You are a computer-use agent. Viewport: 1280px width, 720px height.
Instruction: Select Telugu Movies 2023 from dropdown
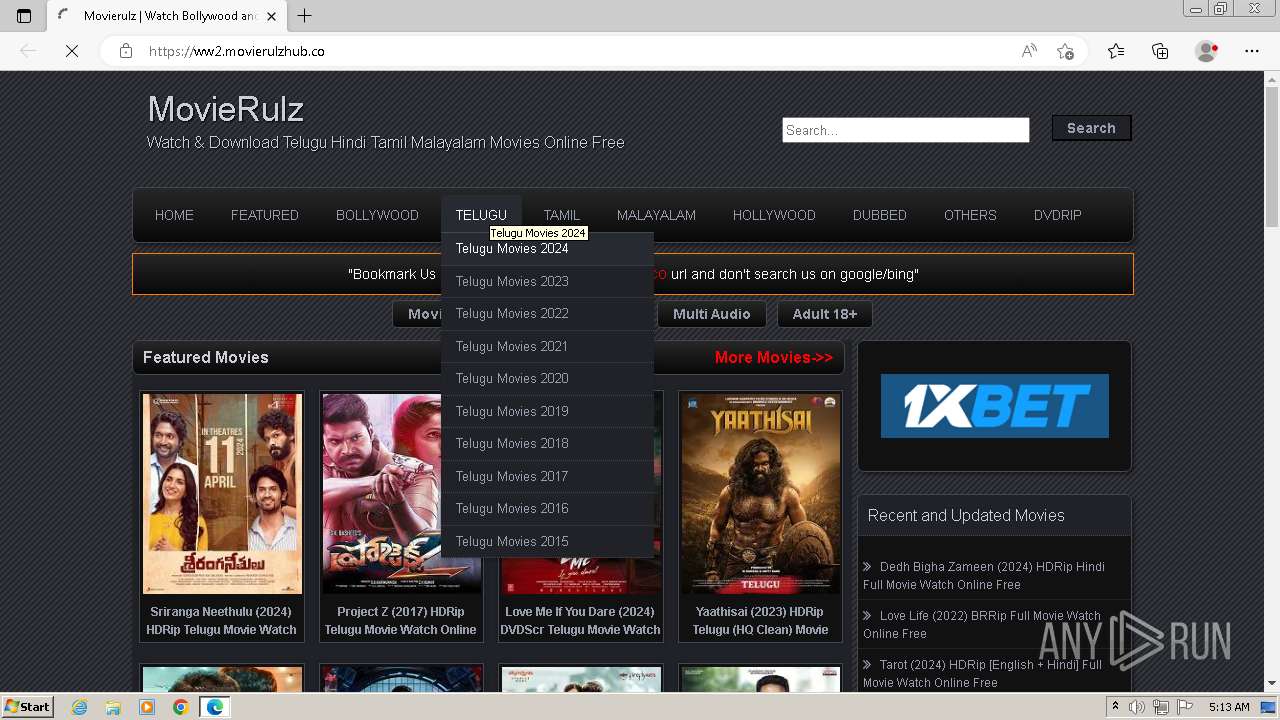coord(547,281)
